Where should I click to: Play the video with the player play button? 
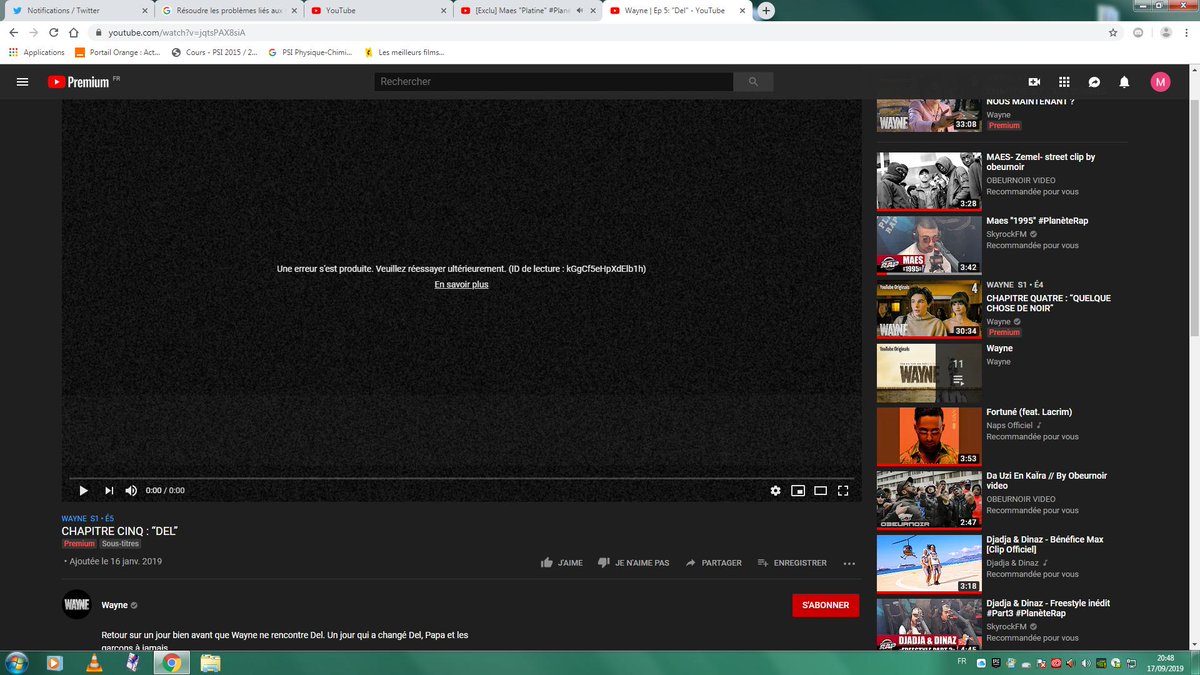(83, 490)
